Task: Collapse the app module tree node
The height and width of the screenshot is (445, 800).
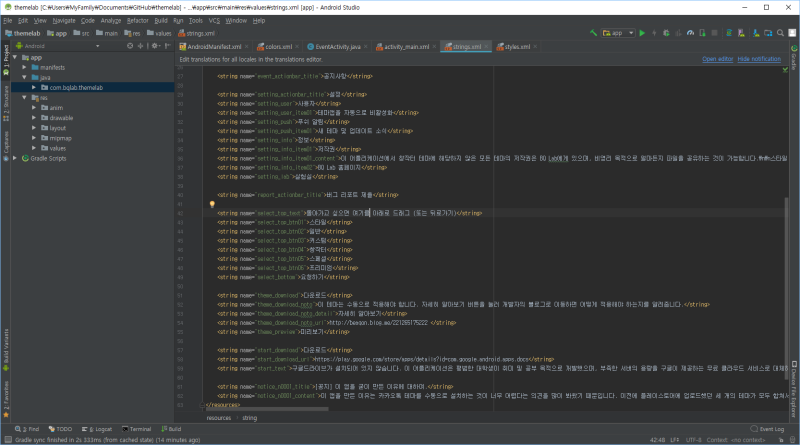Action: [x=15, y=57]
